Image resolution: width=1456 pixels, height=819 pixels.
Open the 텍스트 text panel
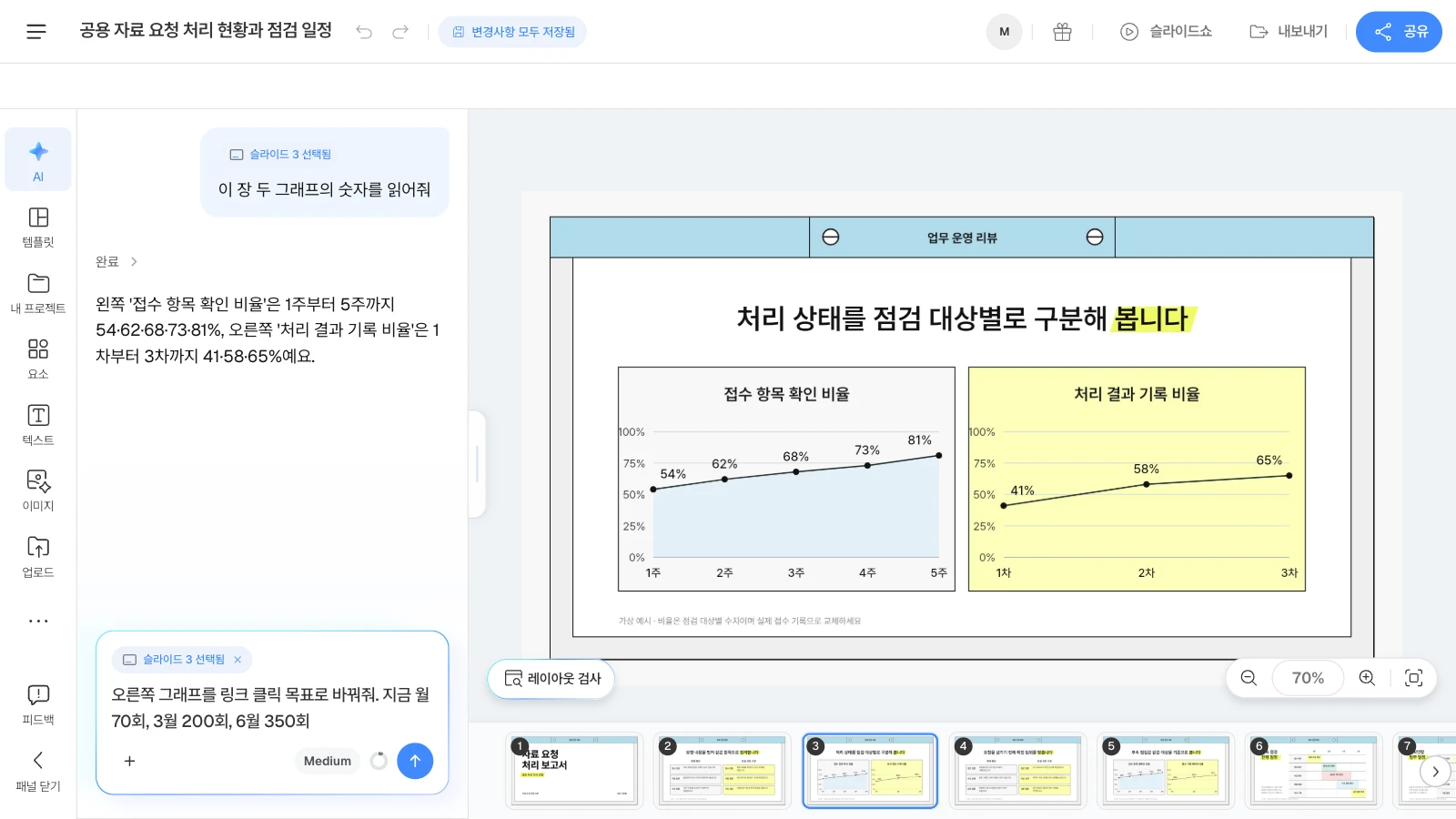click(x=38, y=425)
